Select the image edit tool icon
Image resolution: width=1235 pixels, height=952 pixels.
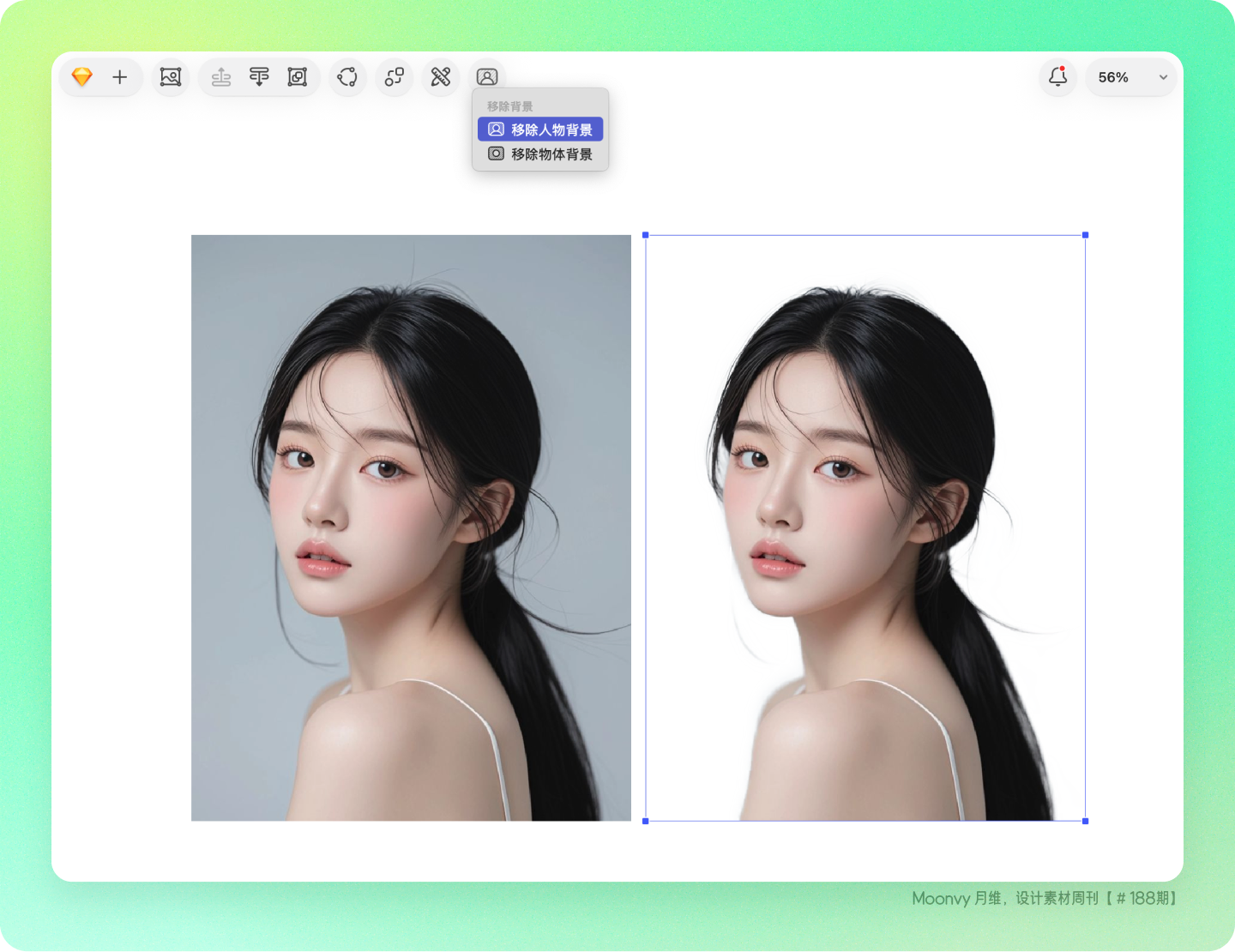(x=171, y=77)
